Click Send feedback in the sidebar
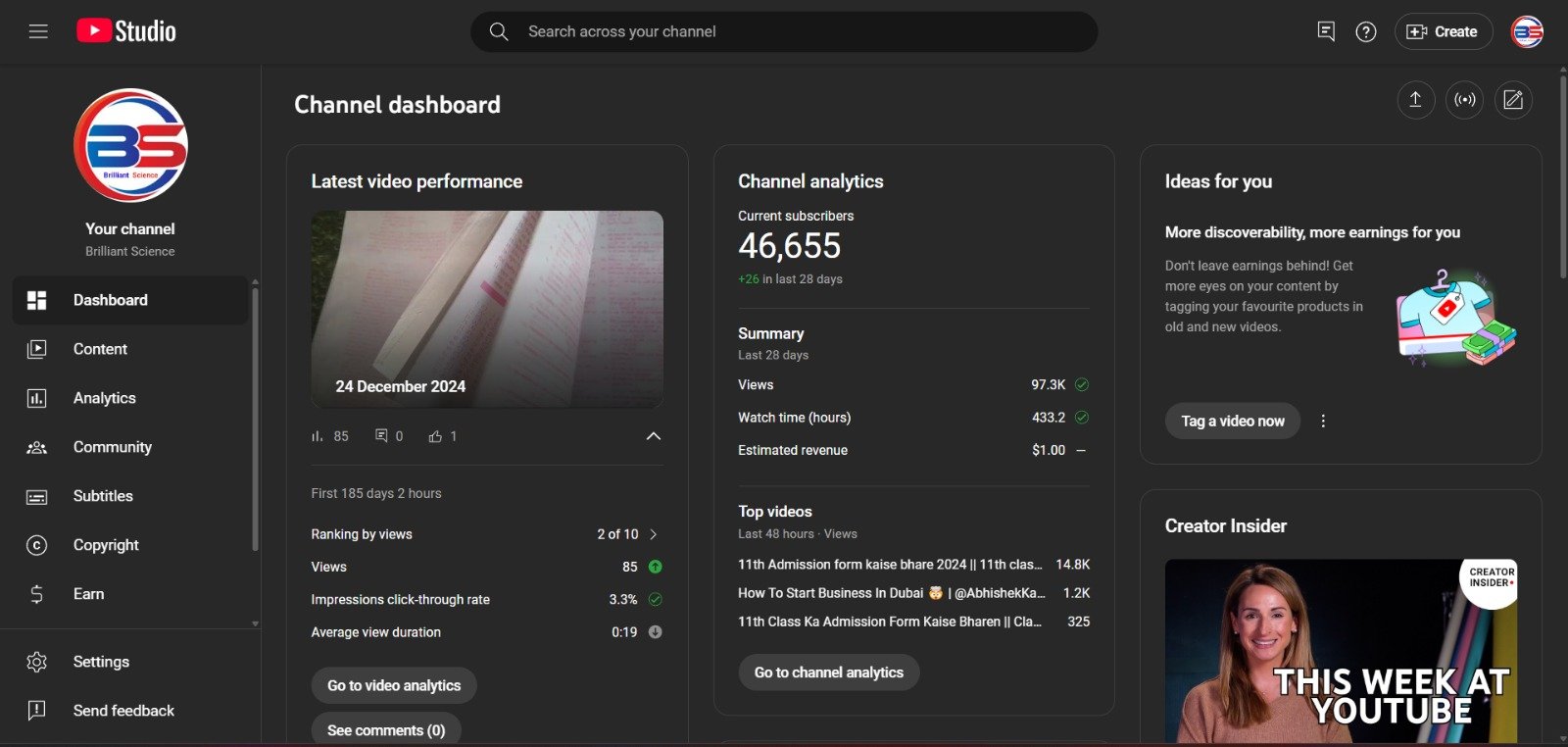1568x747 pixels. coord(130,711)
